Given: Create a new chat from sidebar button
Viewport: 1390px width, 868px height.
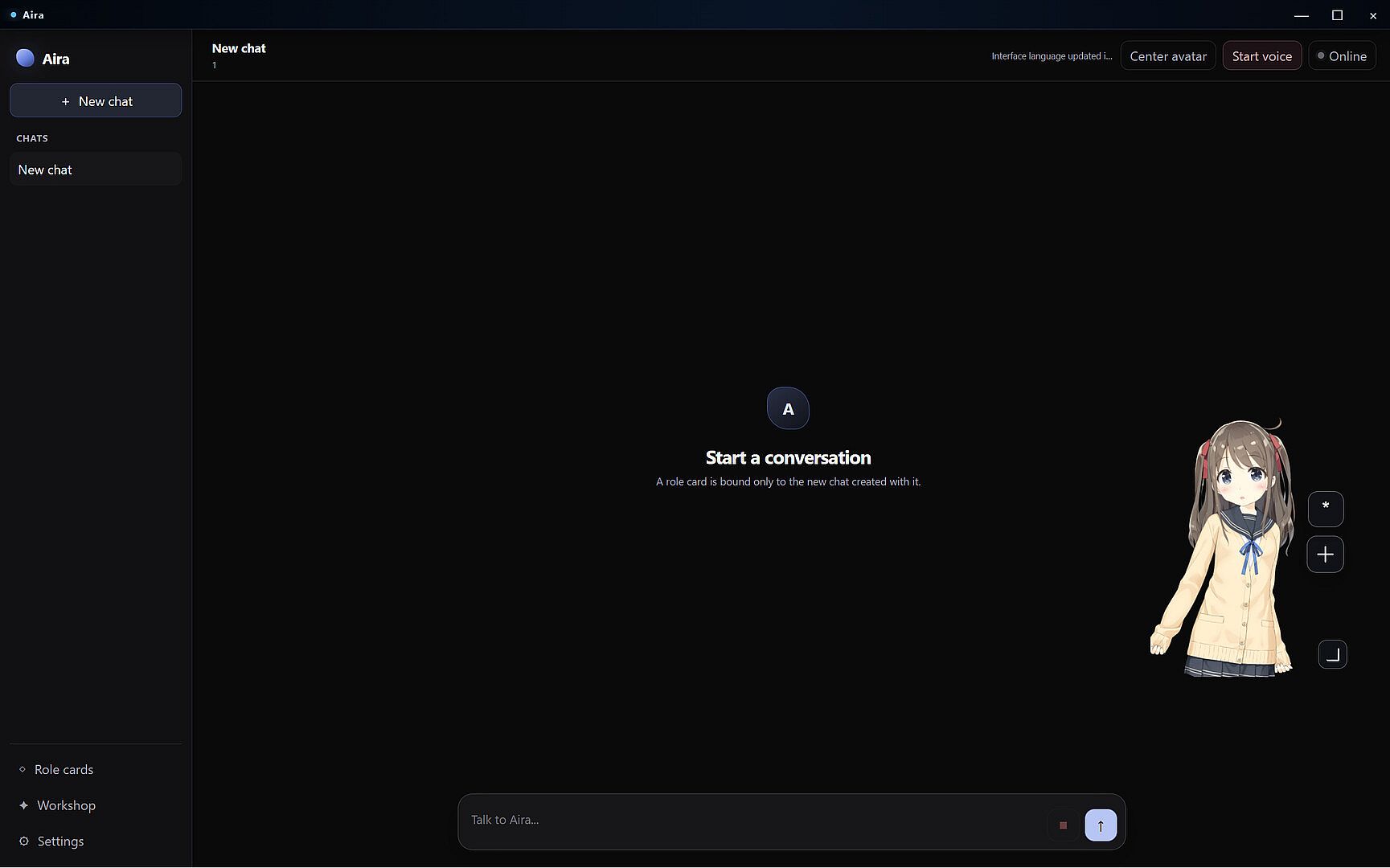Looking at the screenshot, I should (x=96, y=100).
